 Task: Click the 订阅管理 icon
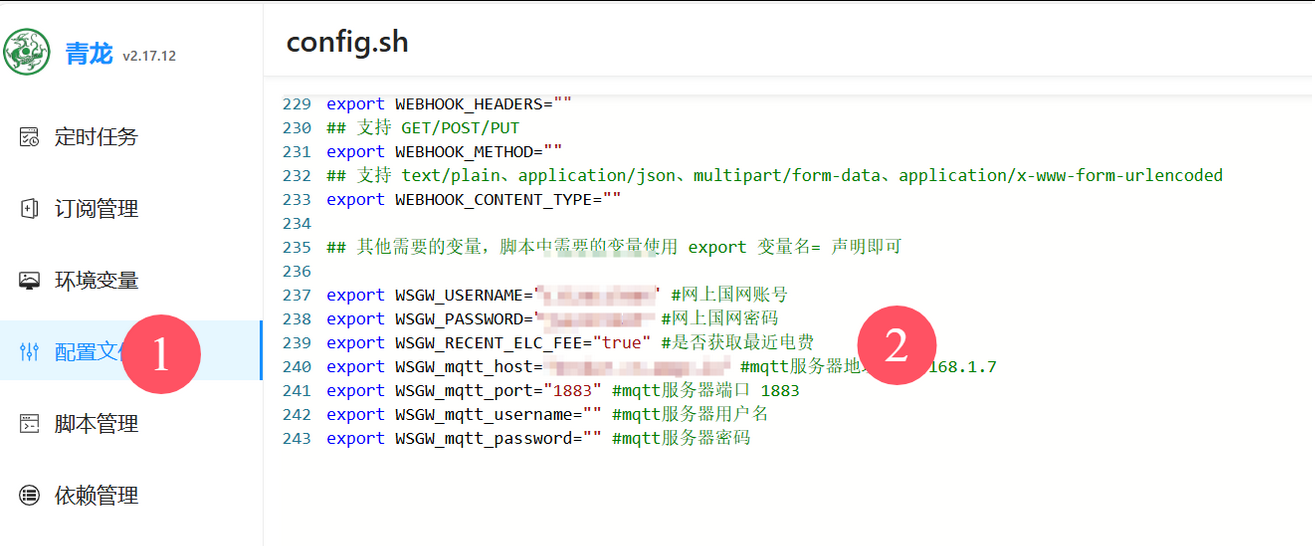pyautogui.click(x=30, y=209)
